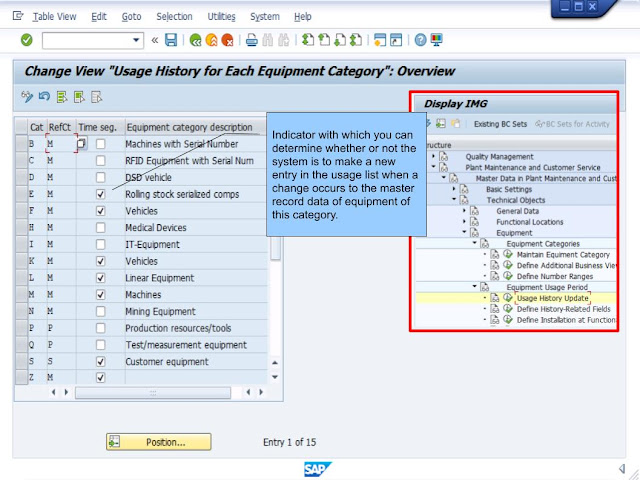Open the command field dropdown arrow
This screenshot has height=480, width=640.
click(x=136, y=40)
